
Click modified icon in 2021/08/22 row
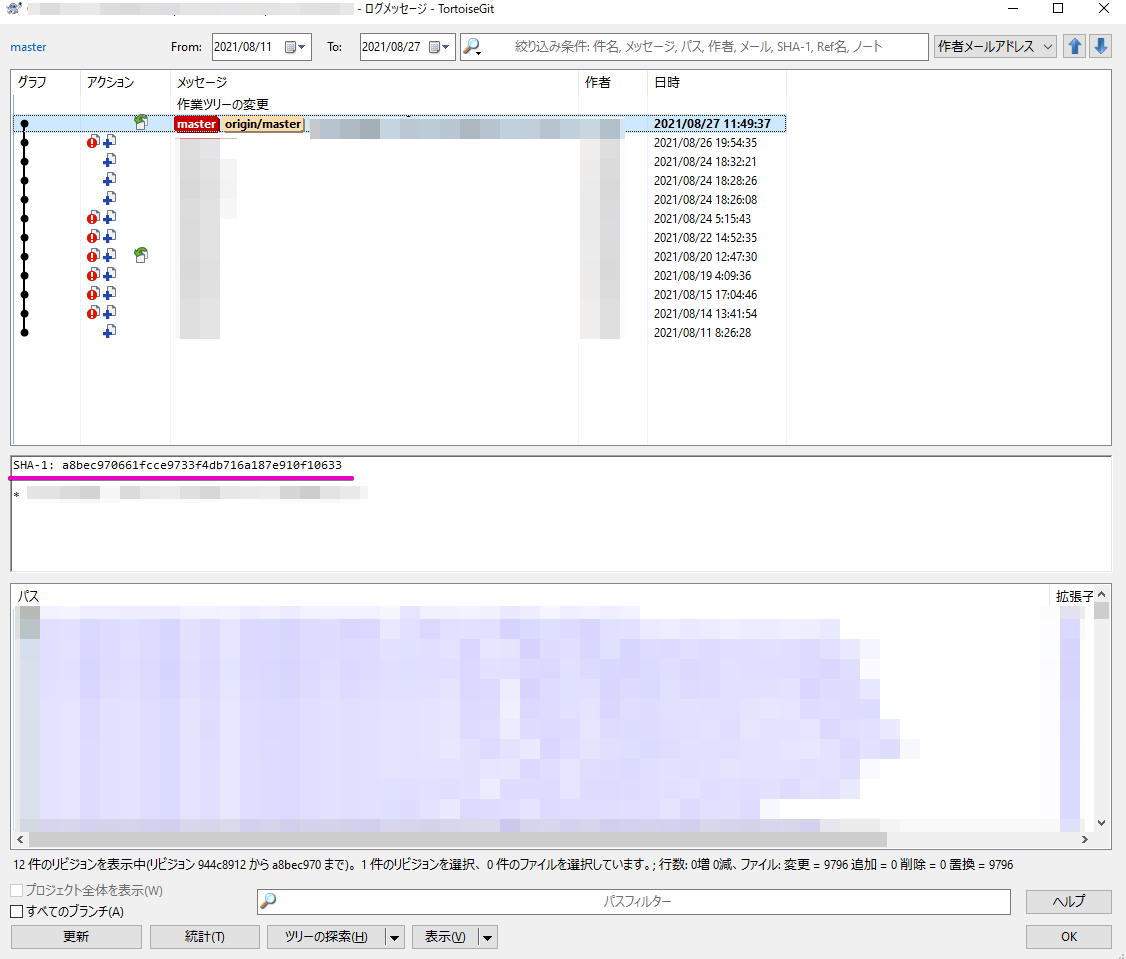(93, 237)
